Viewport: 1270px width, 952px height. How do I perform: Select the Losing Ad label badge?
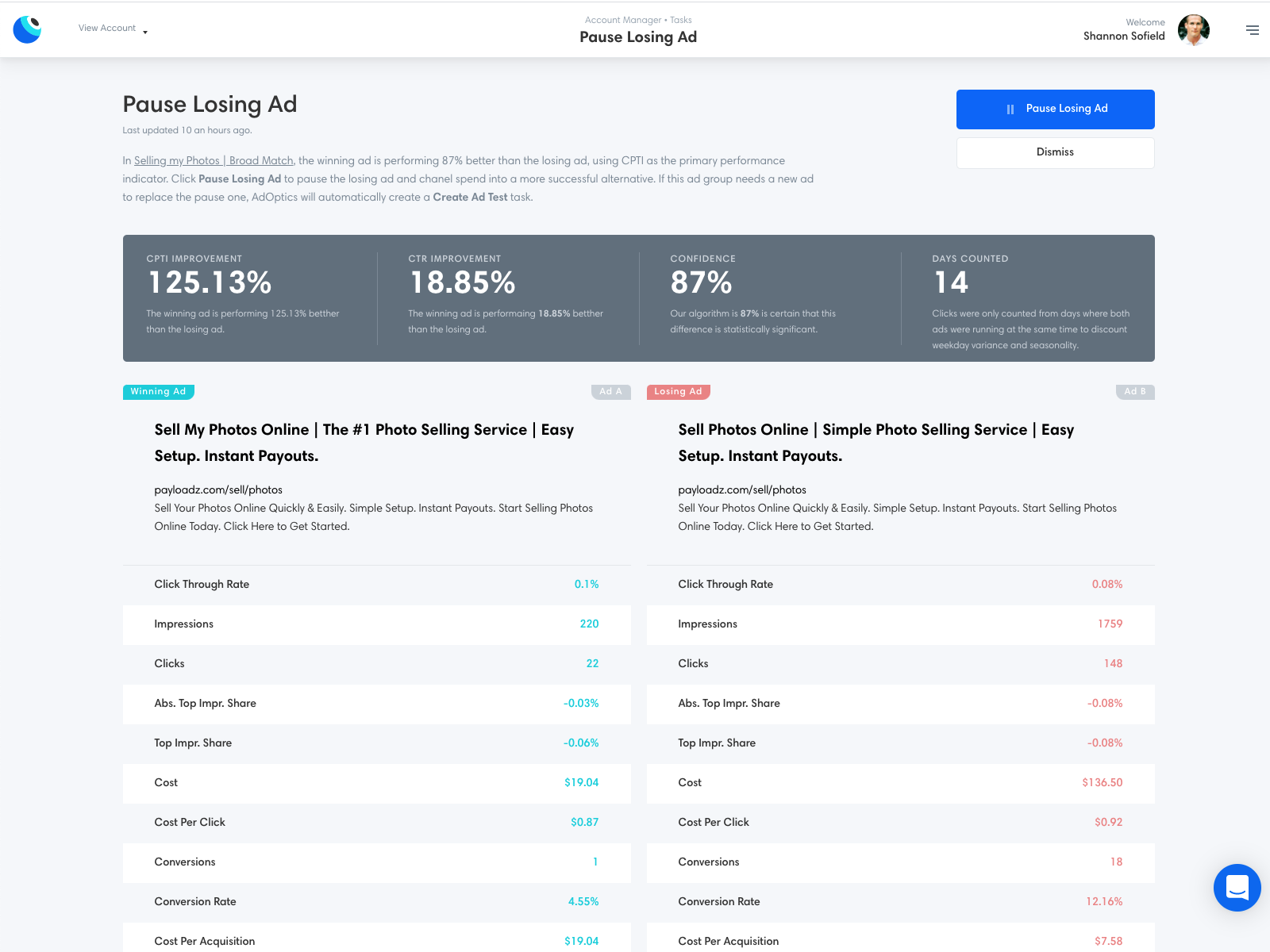coord(679,392)
